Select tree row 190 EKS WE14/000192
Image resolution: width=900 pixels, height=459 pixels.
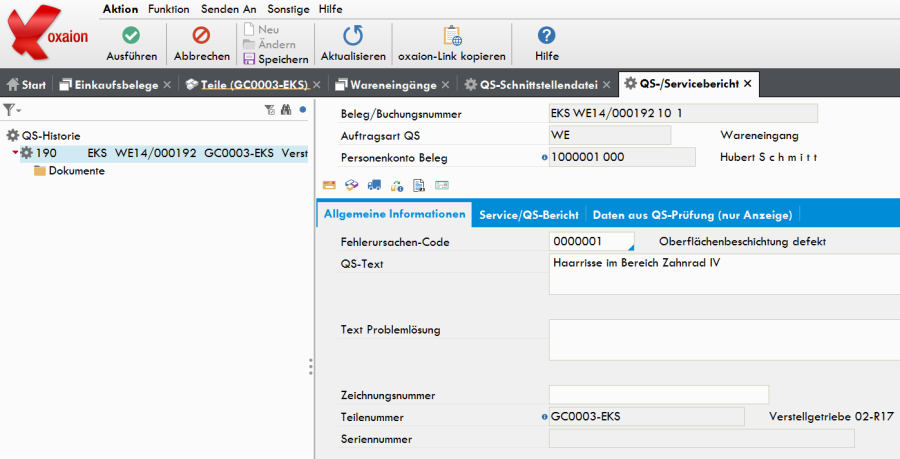[x=164, y=154]
